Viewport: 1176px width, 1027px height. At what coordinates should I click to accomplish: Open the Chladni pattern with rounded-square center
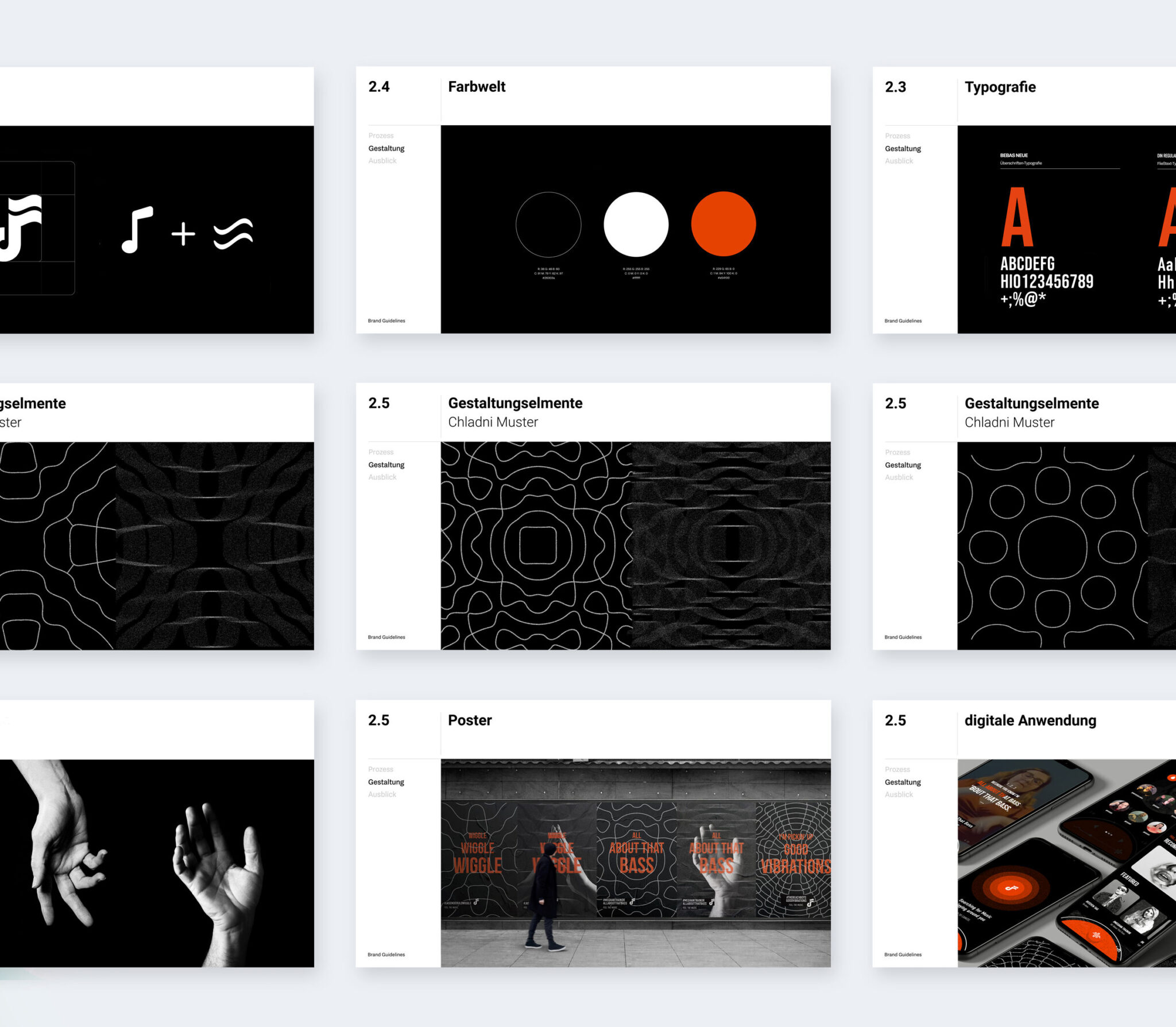tap(536, 546)
